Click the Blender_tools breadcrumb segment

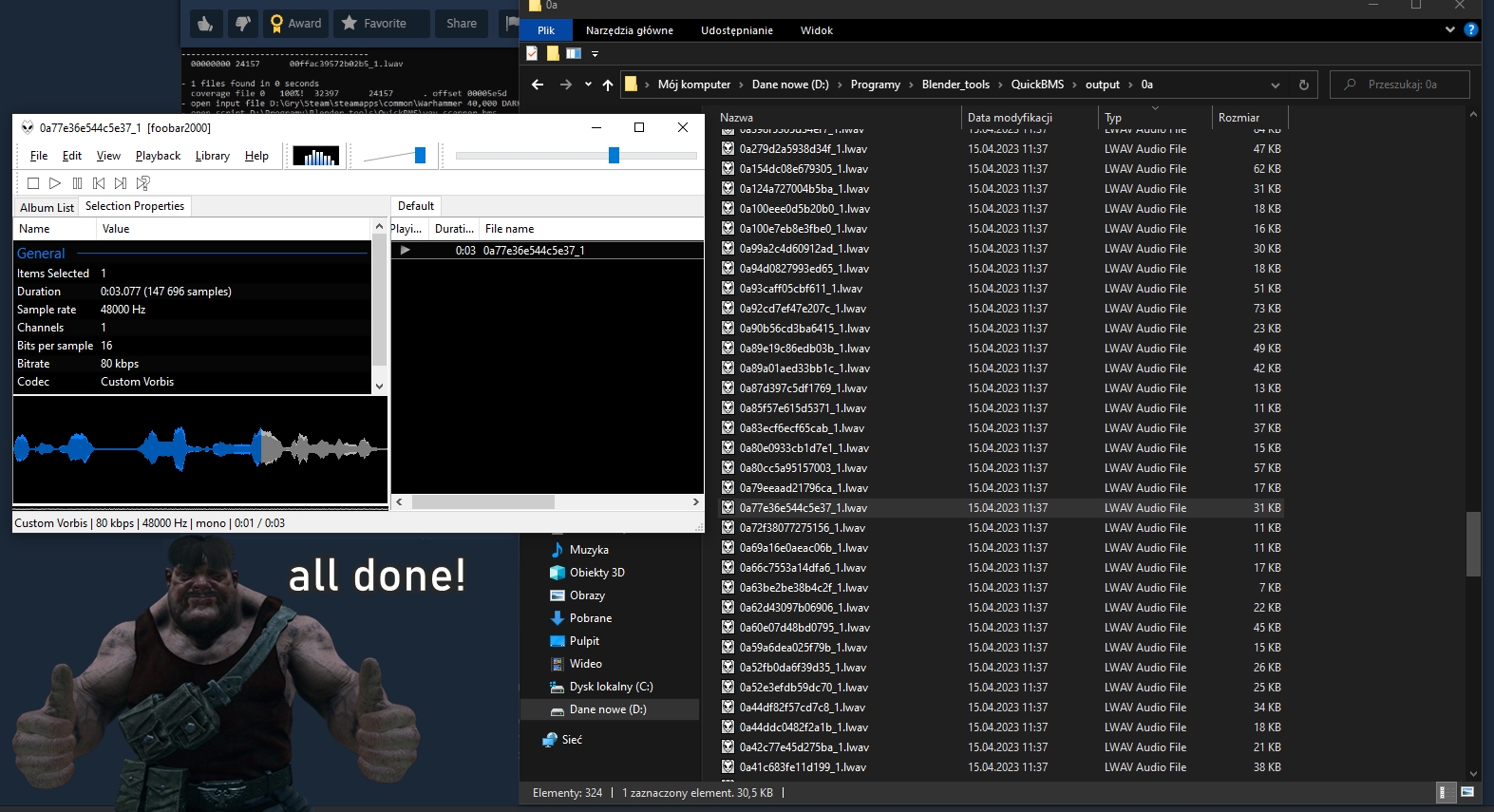point(955,85)
